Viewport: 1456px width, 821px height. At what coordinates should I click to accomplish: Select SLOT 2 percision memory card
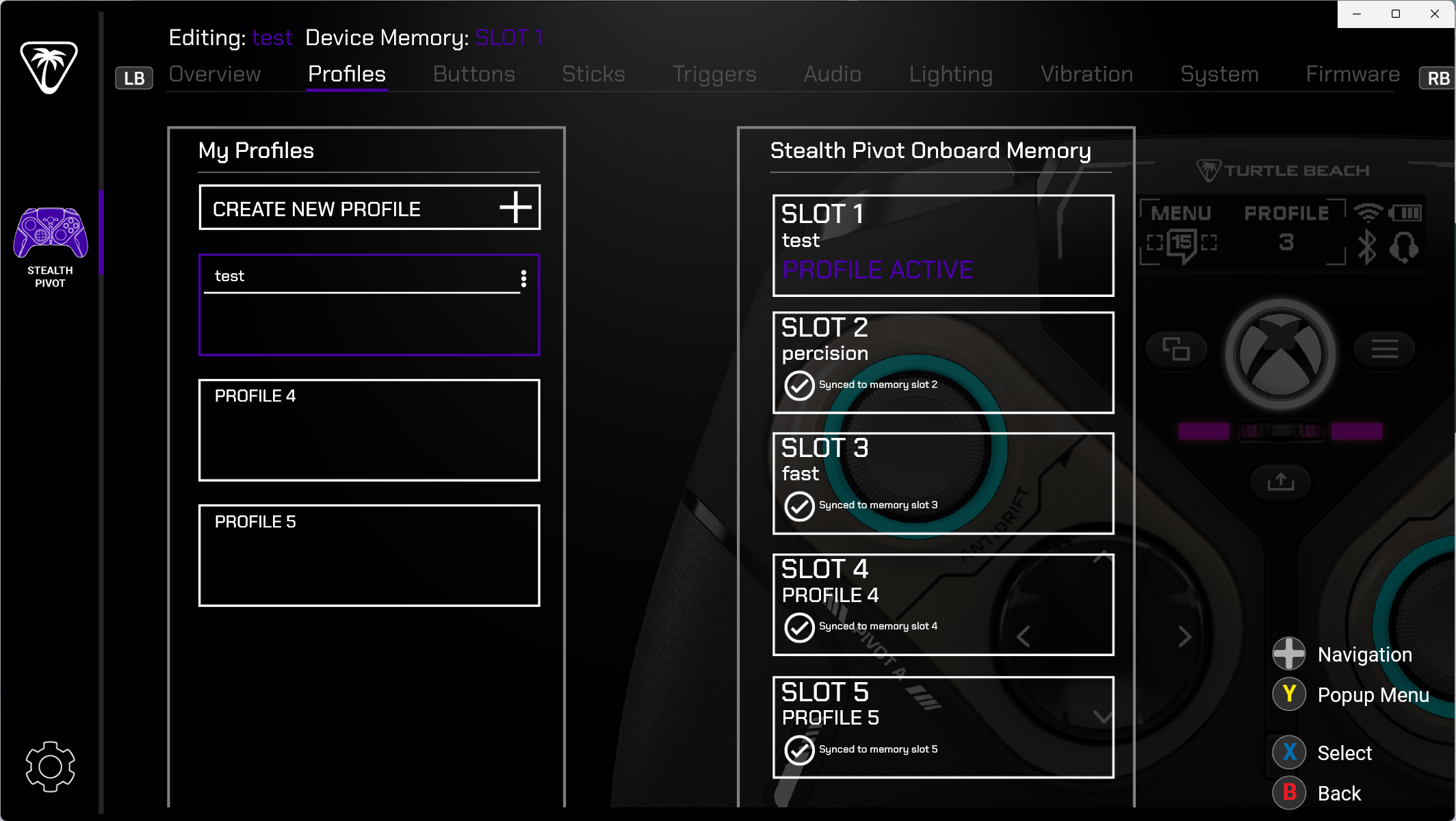[944, 363]
